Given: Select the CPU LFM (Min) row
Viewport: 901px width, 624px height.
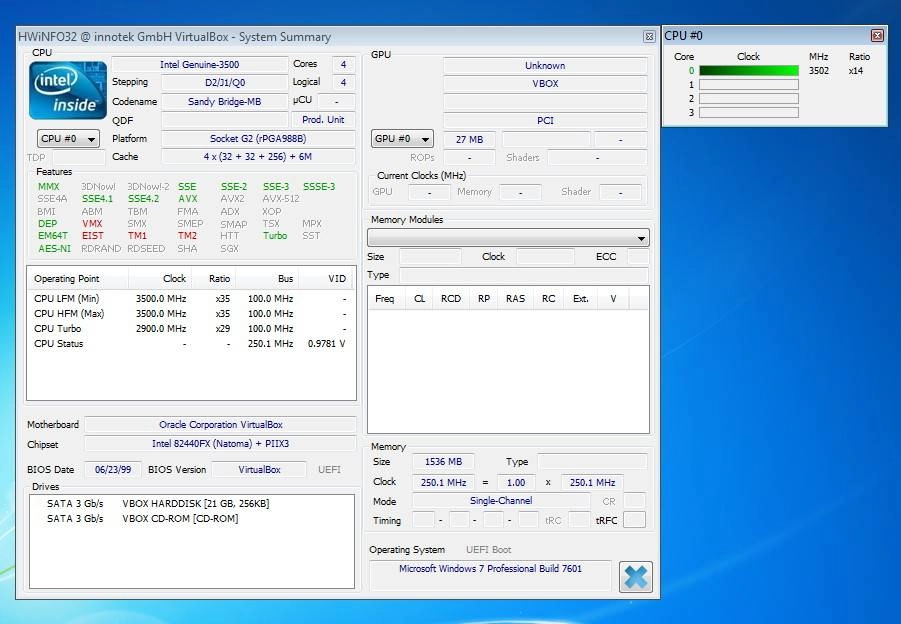Looking at the screenshot, I should click(x=190, y=299).
